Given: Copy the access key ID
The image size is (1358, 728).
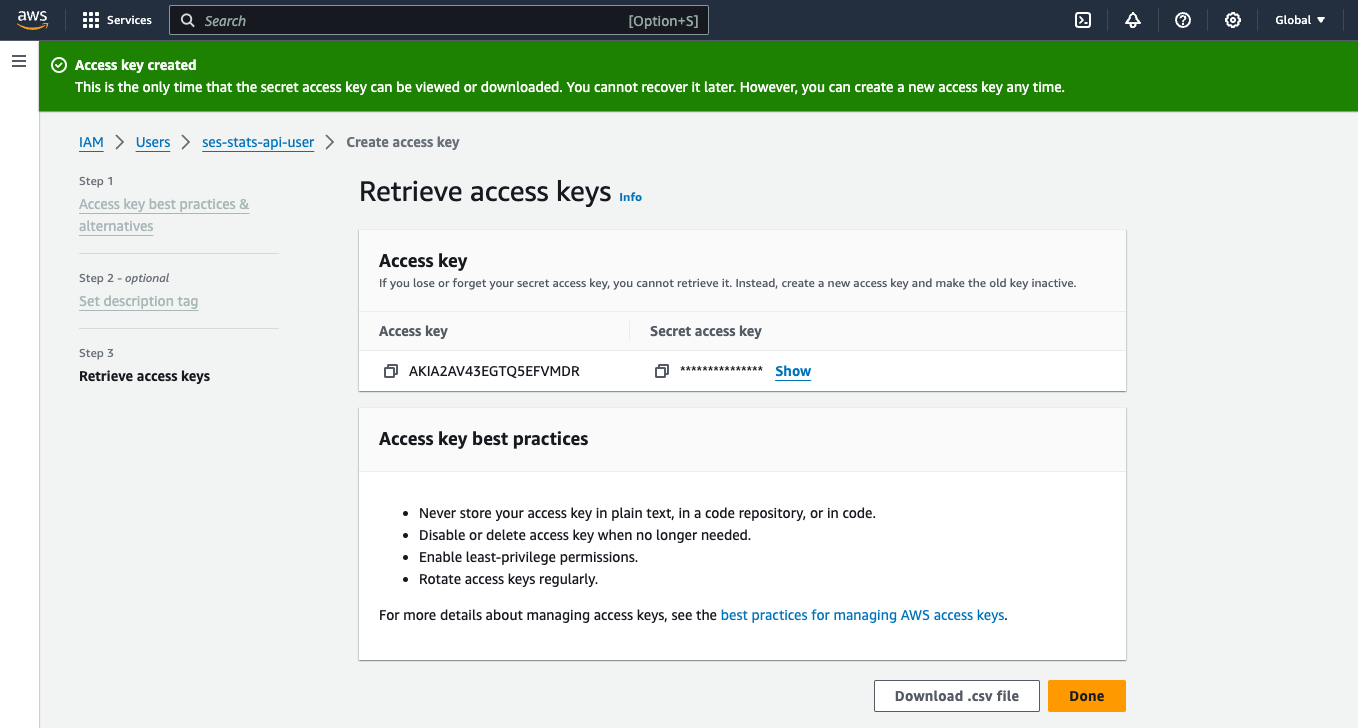Looking at the screenshot, I should point(390,371).
